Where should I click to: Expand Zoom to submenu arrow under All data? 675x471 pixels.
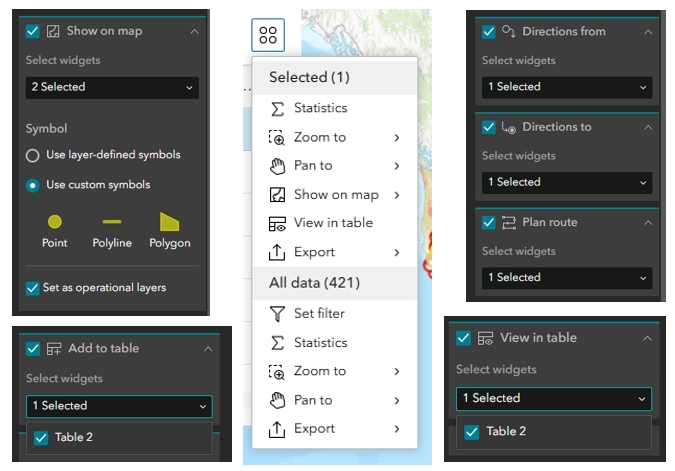pos(397,372)
